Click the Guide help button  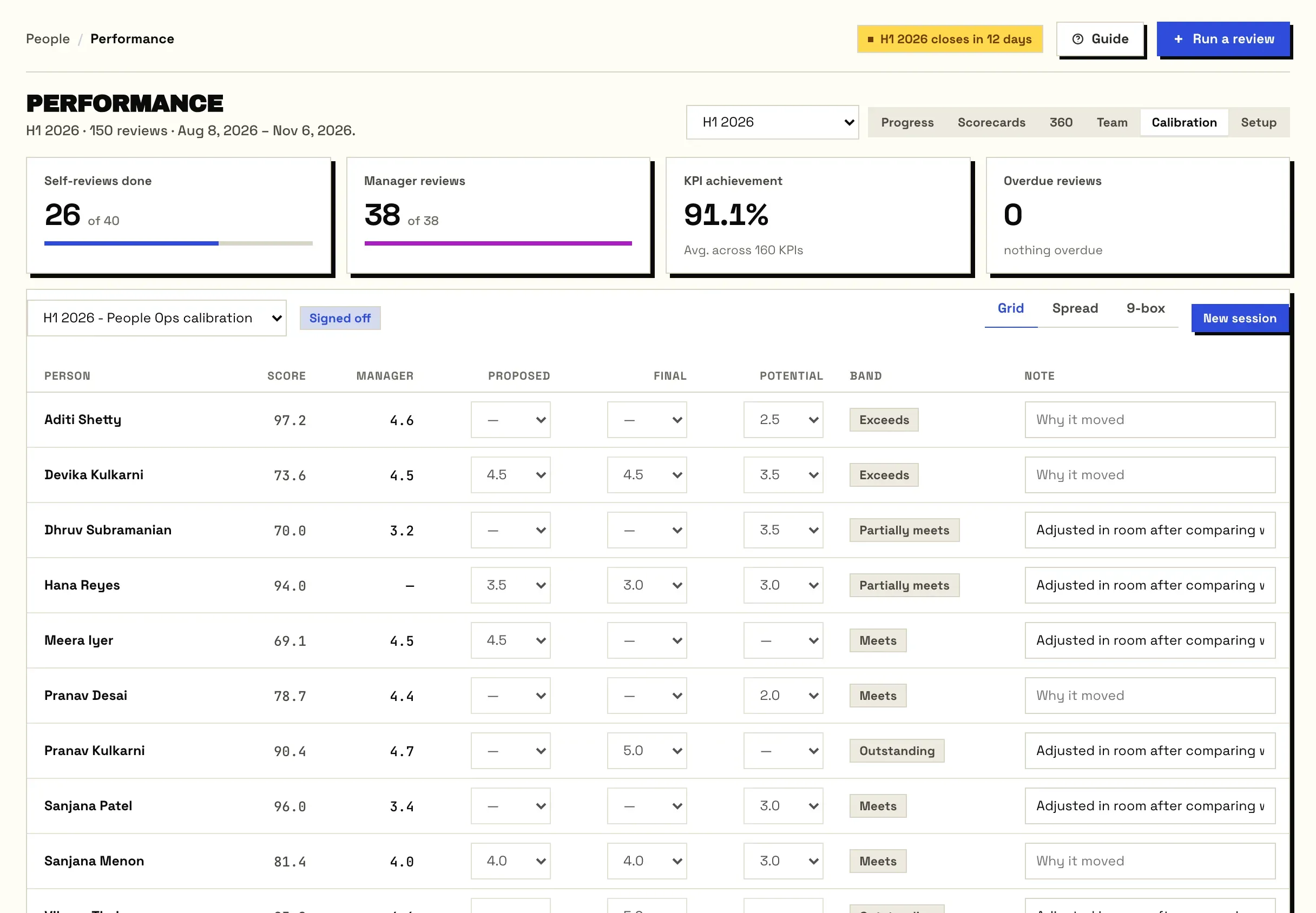point(1099,39)
